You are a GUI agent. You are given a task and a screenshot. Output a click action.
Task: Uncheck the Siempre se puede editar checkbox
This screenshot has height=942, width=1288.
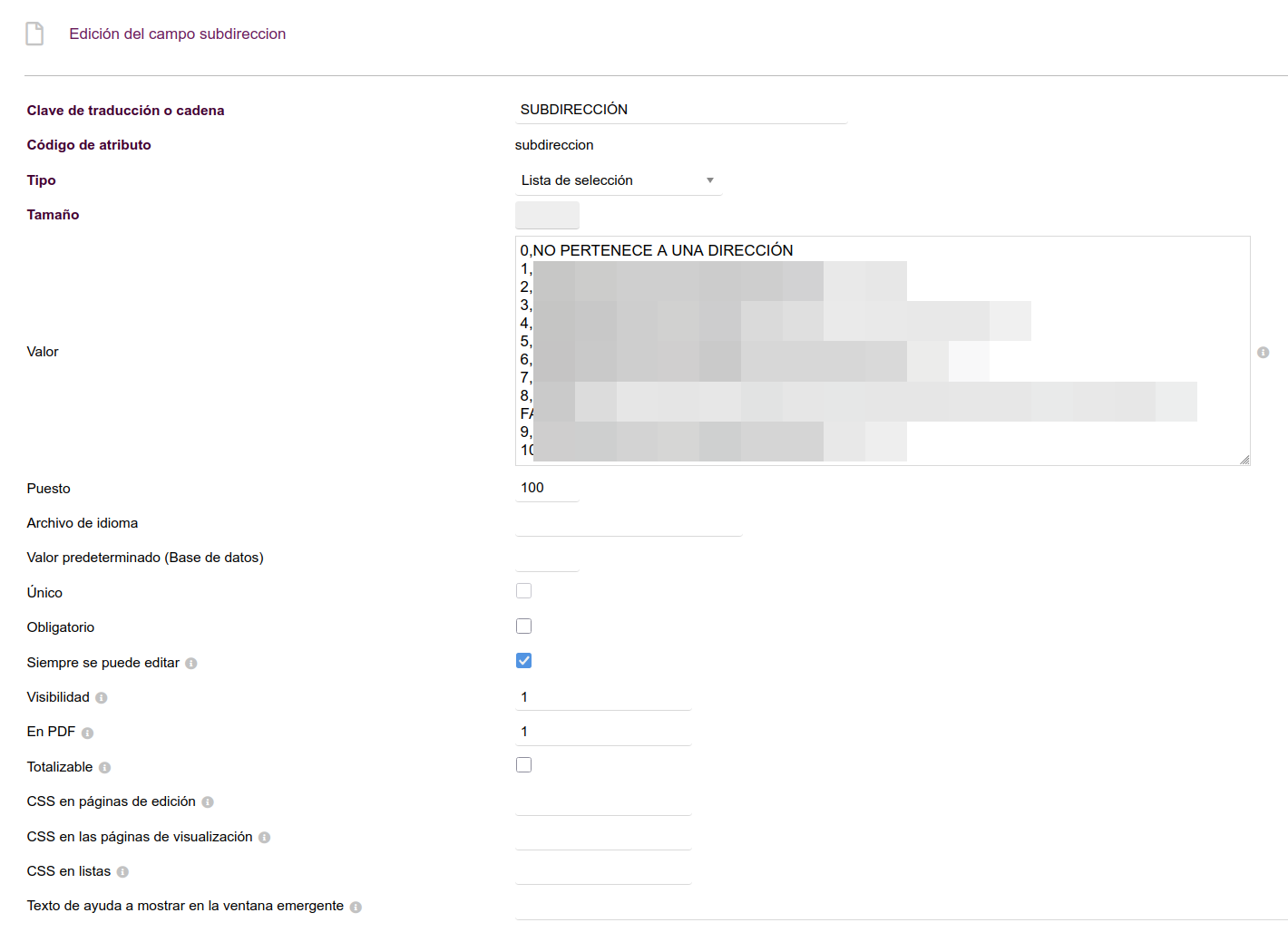coord(523,660)
